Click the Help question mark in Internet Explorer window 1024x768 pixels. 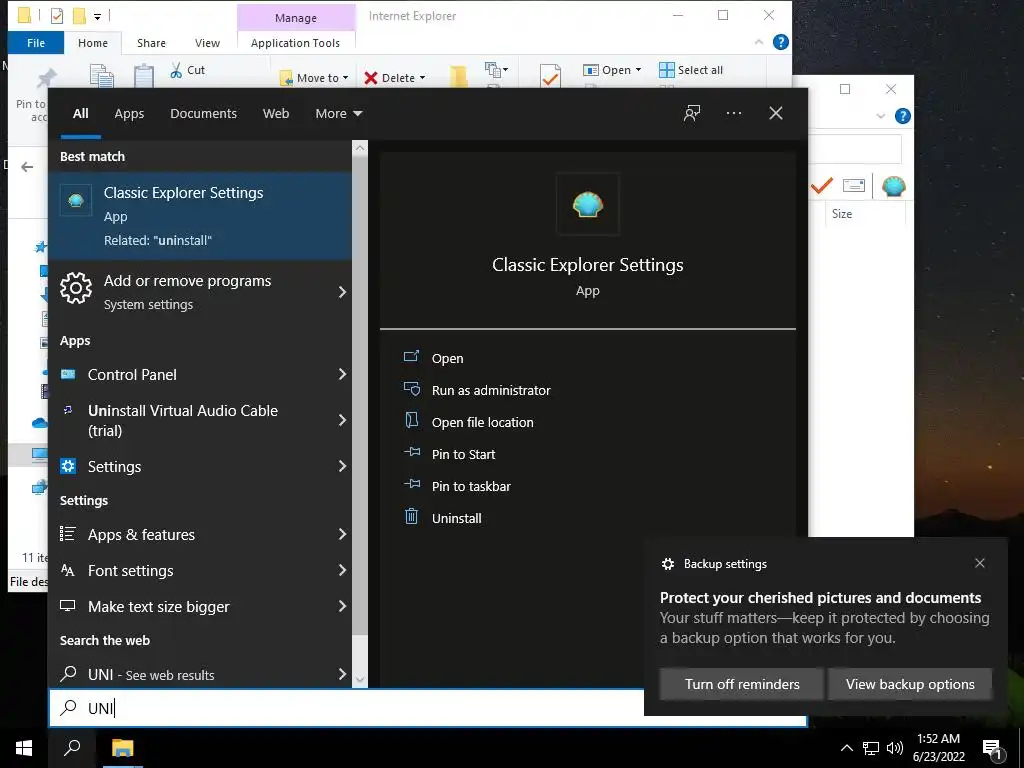tap(780, 42)
